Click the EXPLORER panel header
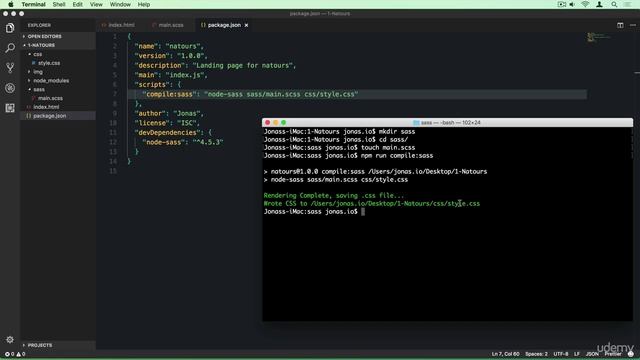 click(x=39, y=25)
